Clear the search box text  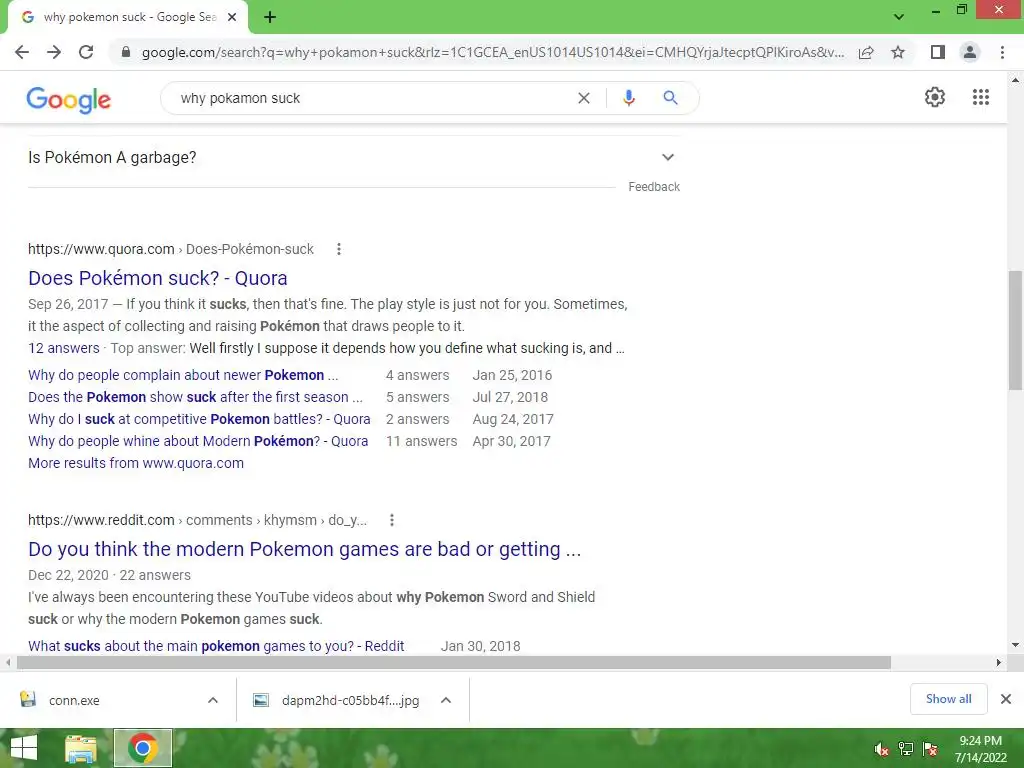coord(584,98)
